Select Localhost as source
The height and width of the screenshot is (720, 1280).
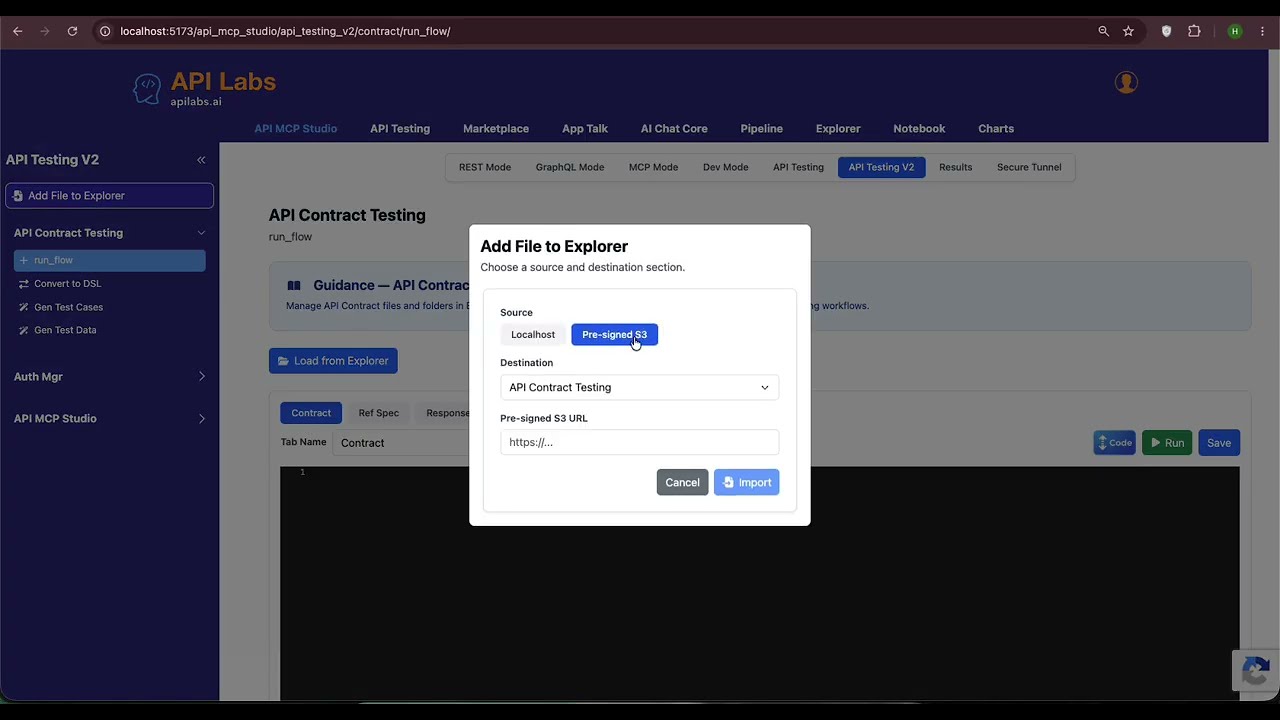(x=533, y=335)
